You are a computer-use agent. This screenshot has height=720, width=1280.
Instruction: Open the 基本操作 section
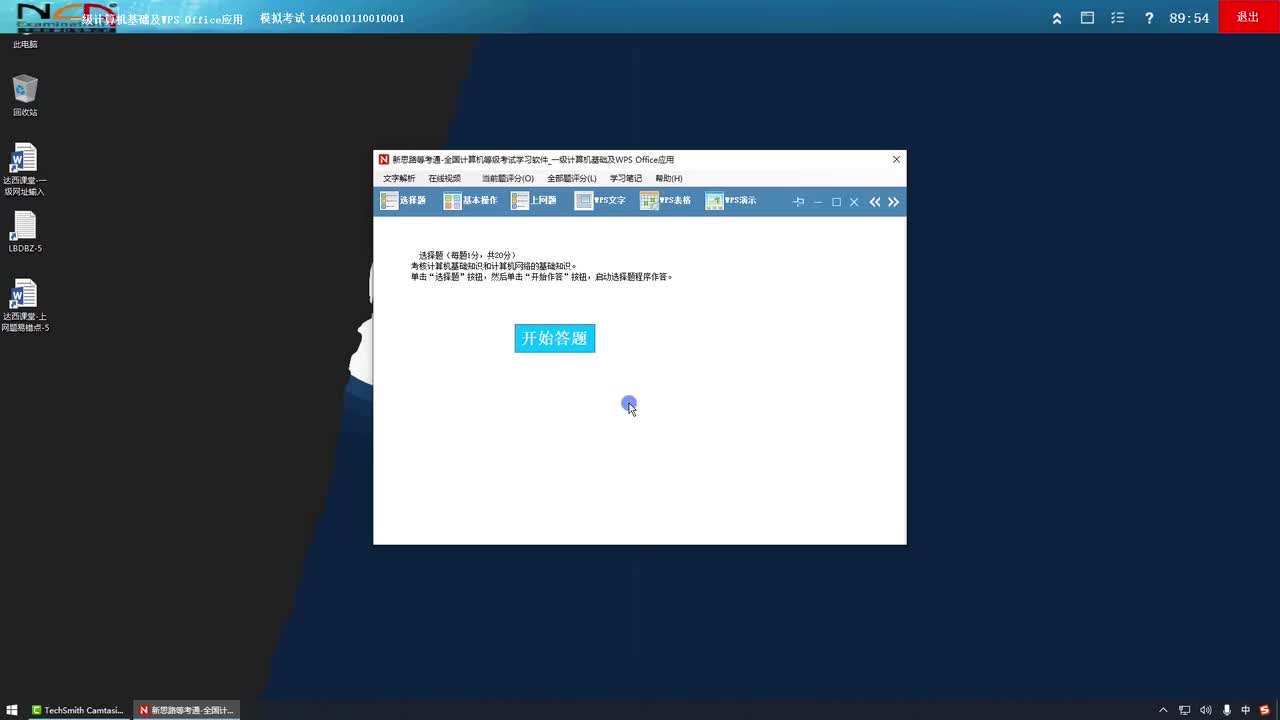[x=470, y=201]
